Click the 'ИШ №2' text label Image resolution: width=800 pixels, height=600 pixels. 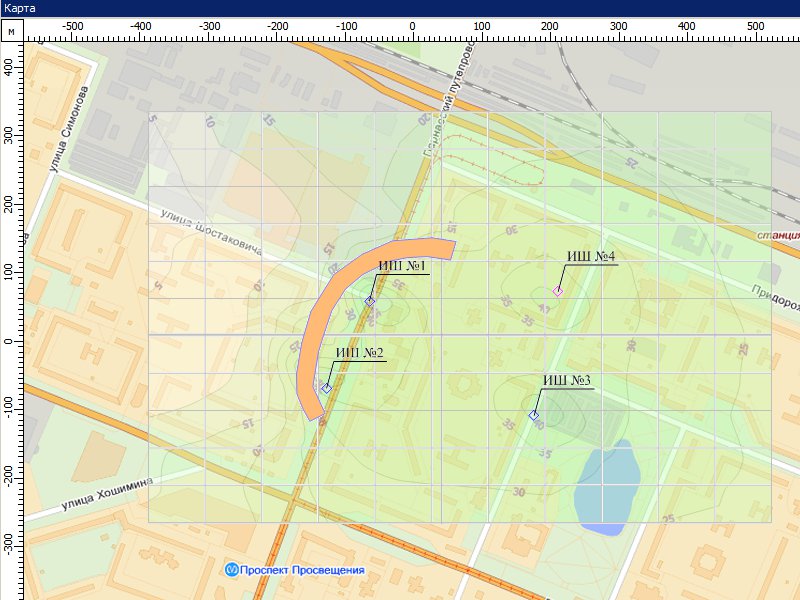359,352
